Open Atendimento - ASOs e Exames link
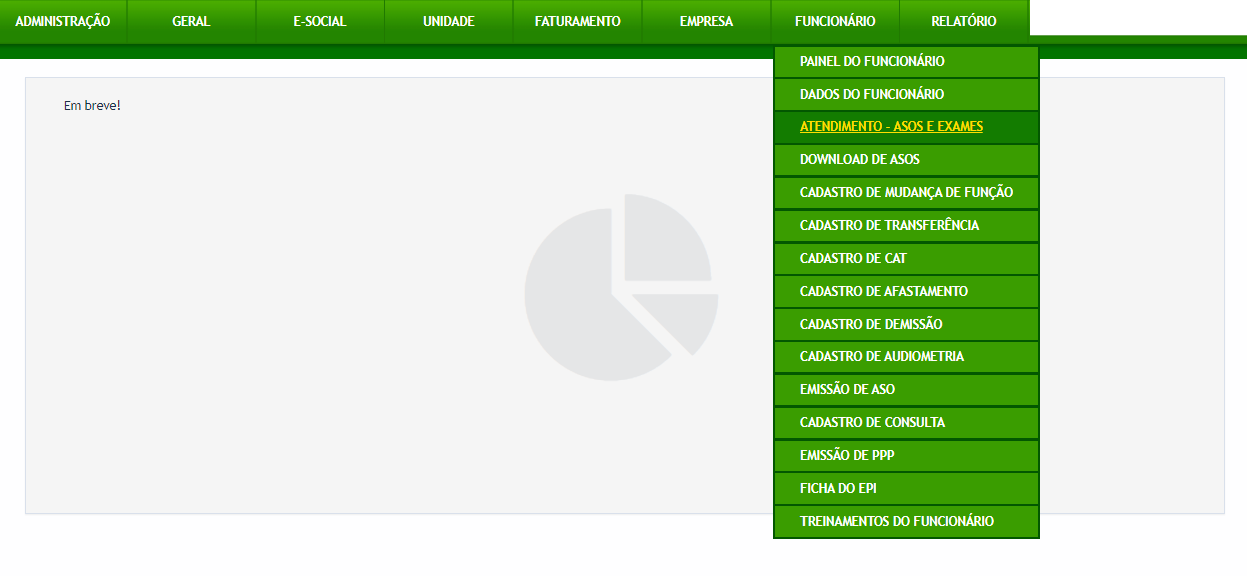Screen dimensions: 1247x576 click(906, 127)
